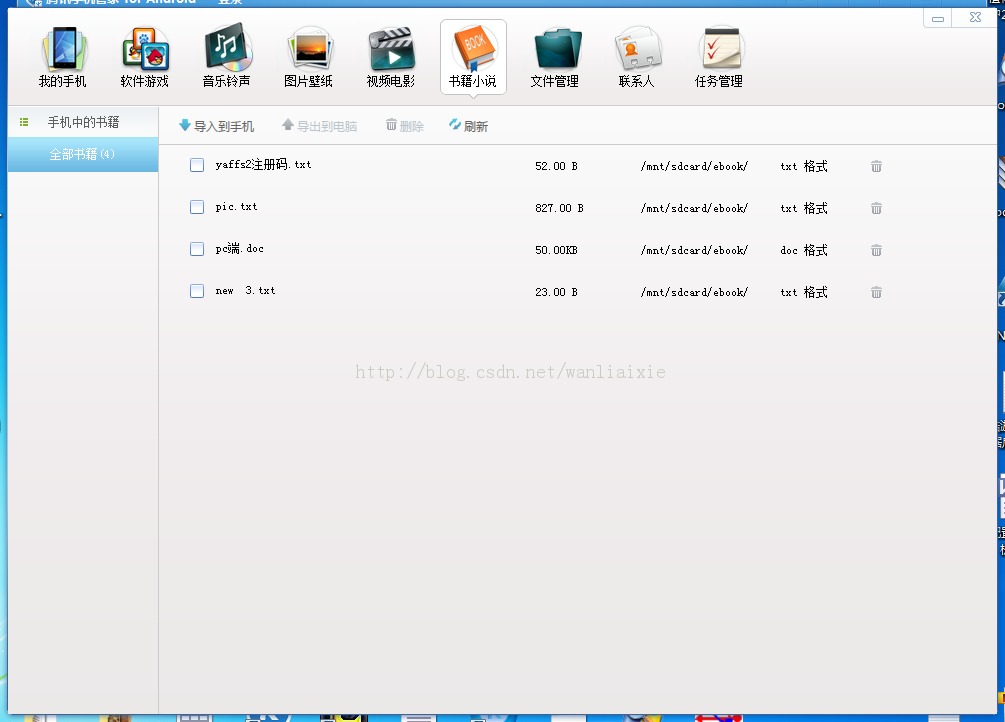1005x722 pixels.
Task: Delete pc端.doc using its trash icon
Action: pos(876,250)
